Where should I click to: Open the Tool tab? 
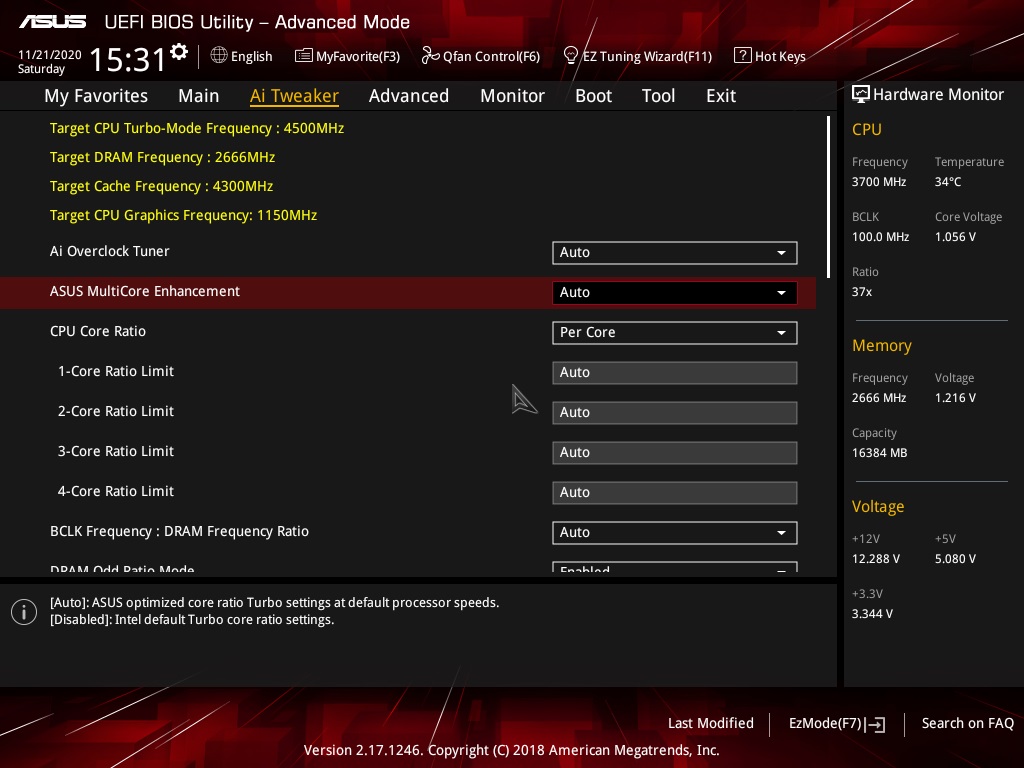658,96
